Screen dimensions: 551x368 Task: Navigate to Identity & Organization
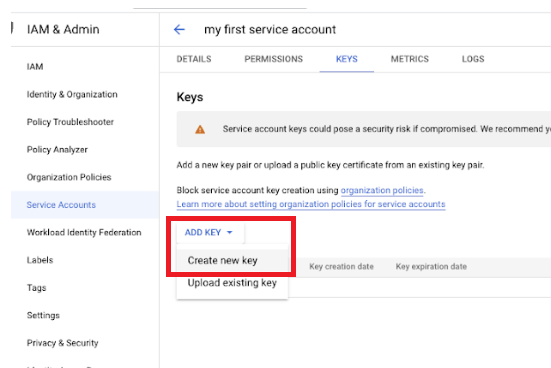(x=72, y=95)
